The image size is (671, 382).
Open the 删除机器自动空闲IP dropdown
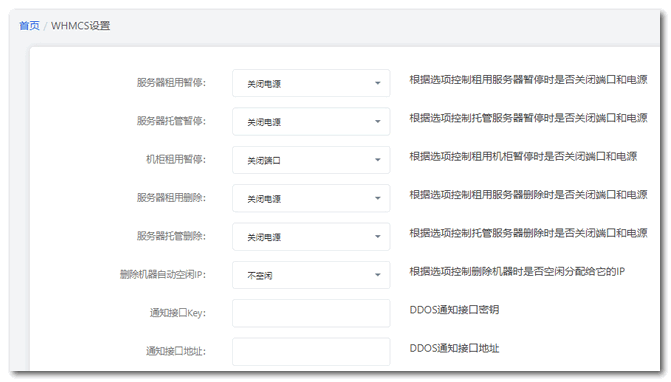[x=311, y=275]
